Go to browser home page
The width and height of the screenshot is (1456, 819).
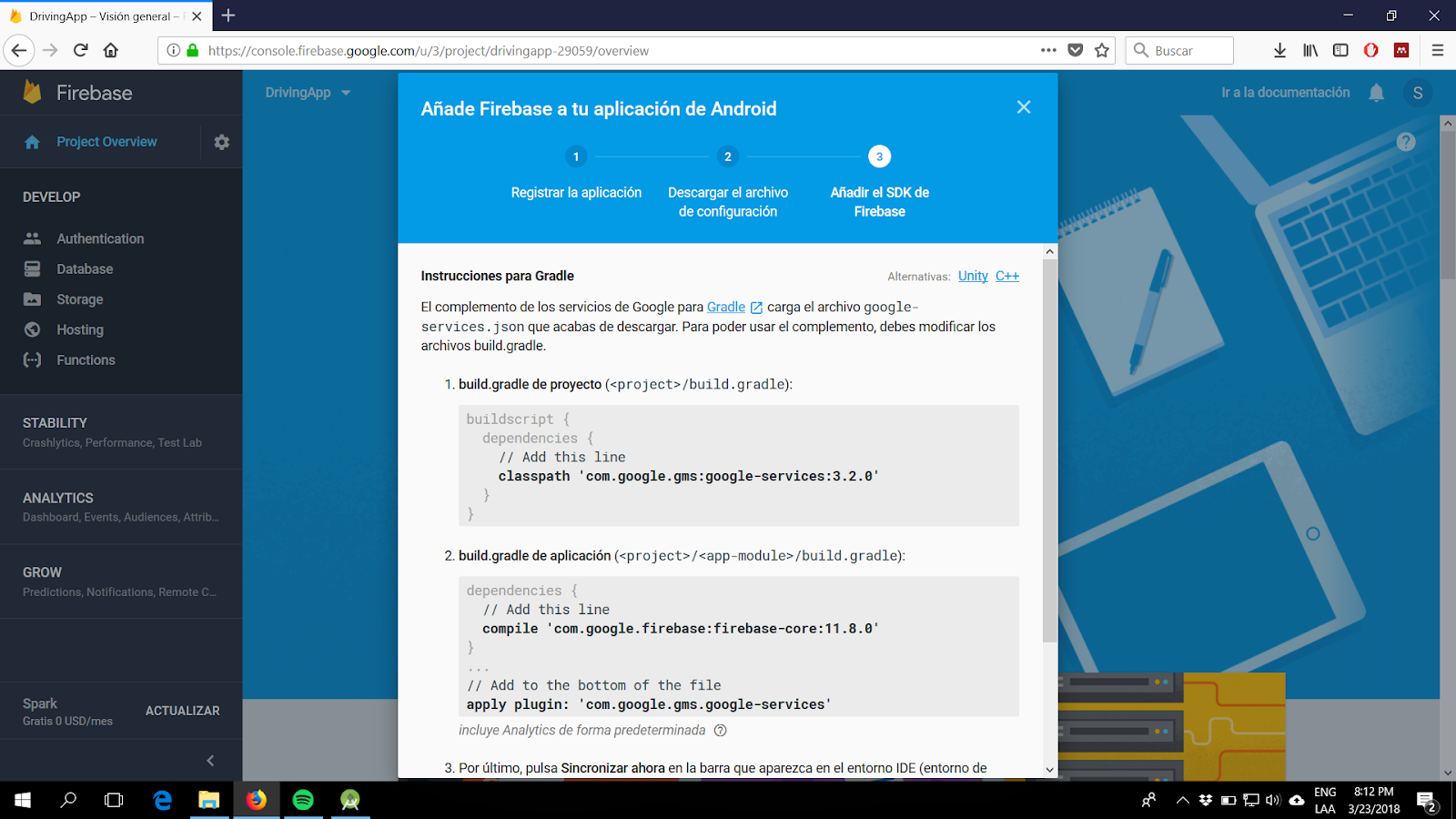[x=111, y=50]
